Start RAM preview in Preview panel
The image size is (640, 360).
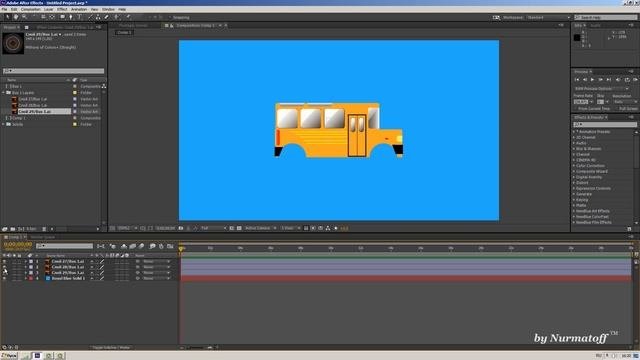pos(636,80)
